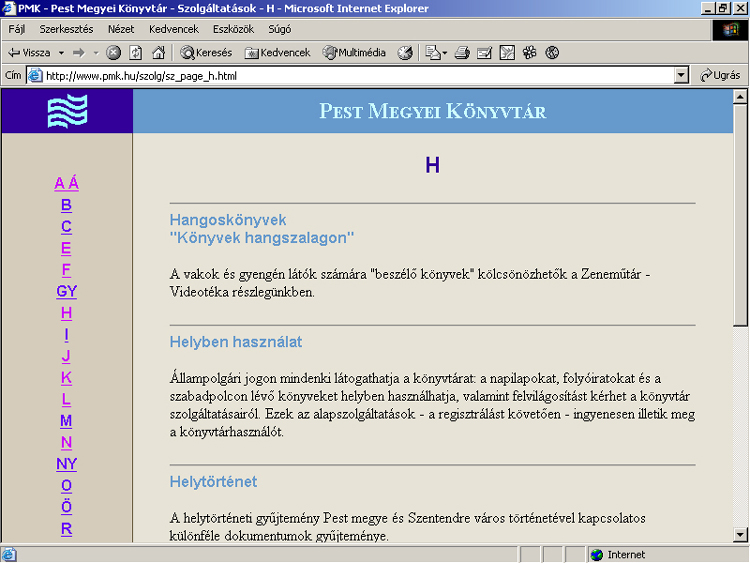Click the forward arrow button
Screen dimensions: 750x563
tap(79, 53)
